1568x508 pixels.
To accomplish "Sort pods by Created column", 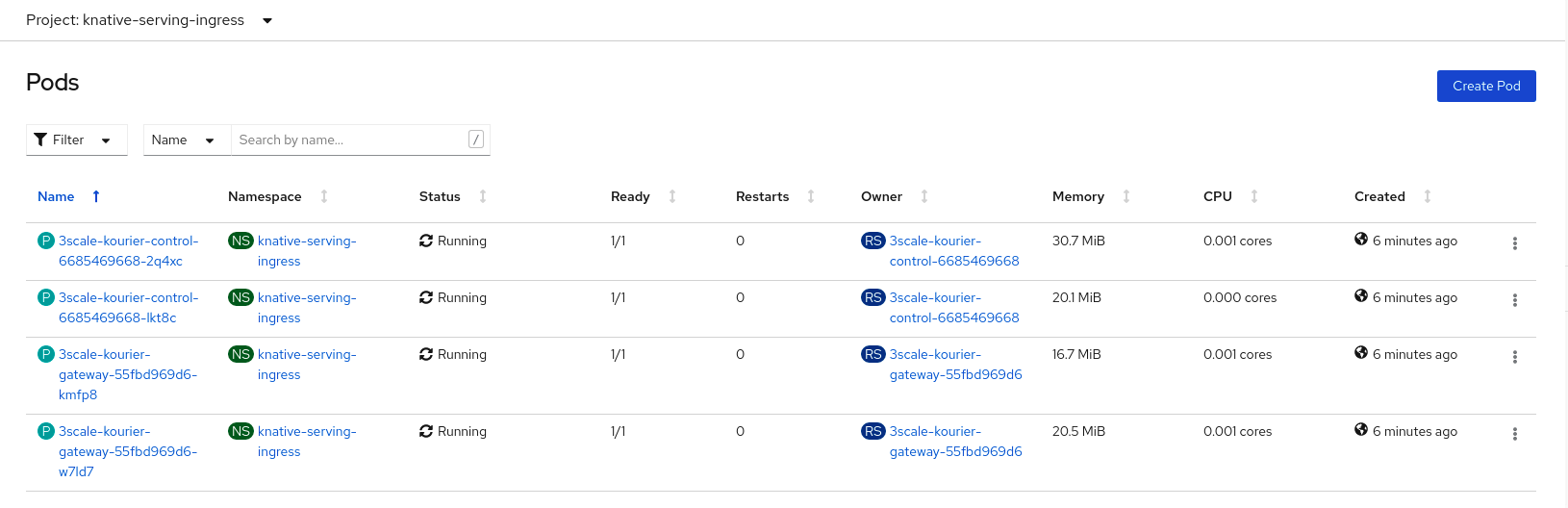I will tap(1379, 196).
